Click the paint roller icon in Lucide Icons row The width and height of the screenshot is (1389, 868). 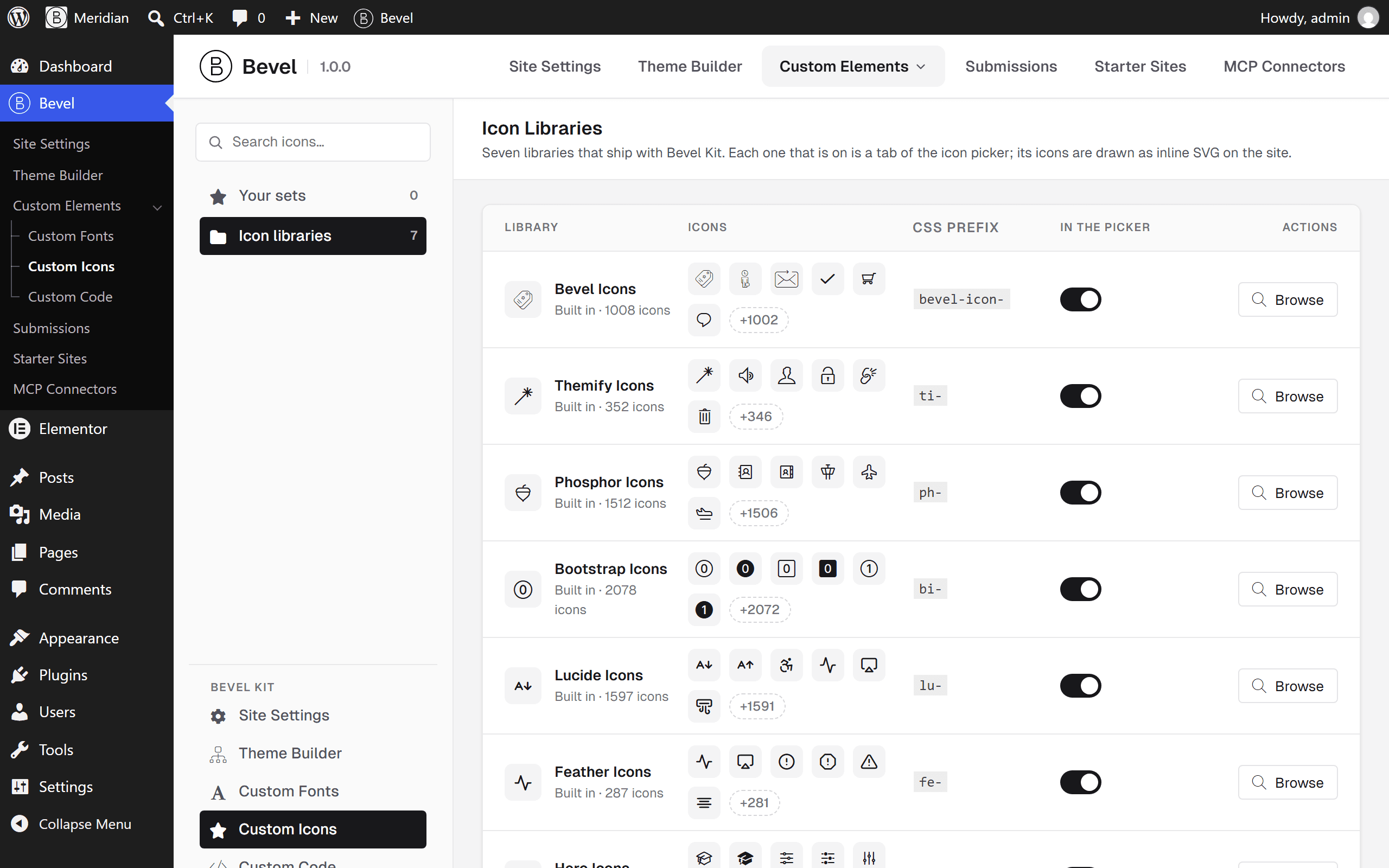click(704, 706)
